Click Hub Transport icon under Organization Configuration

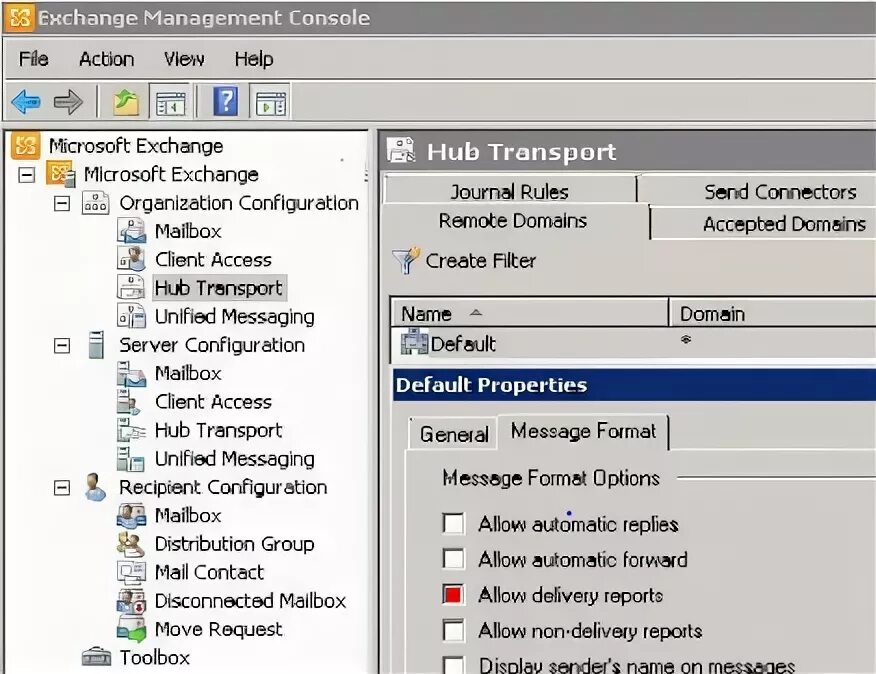tap(131, 287)
